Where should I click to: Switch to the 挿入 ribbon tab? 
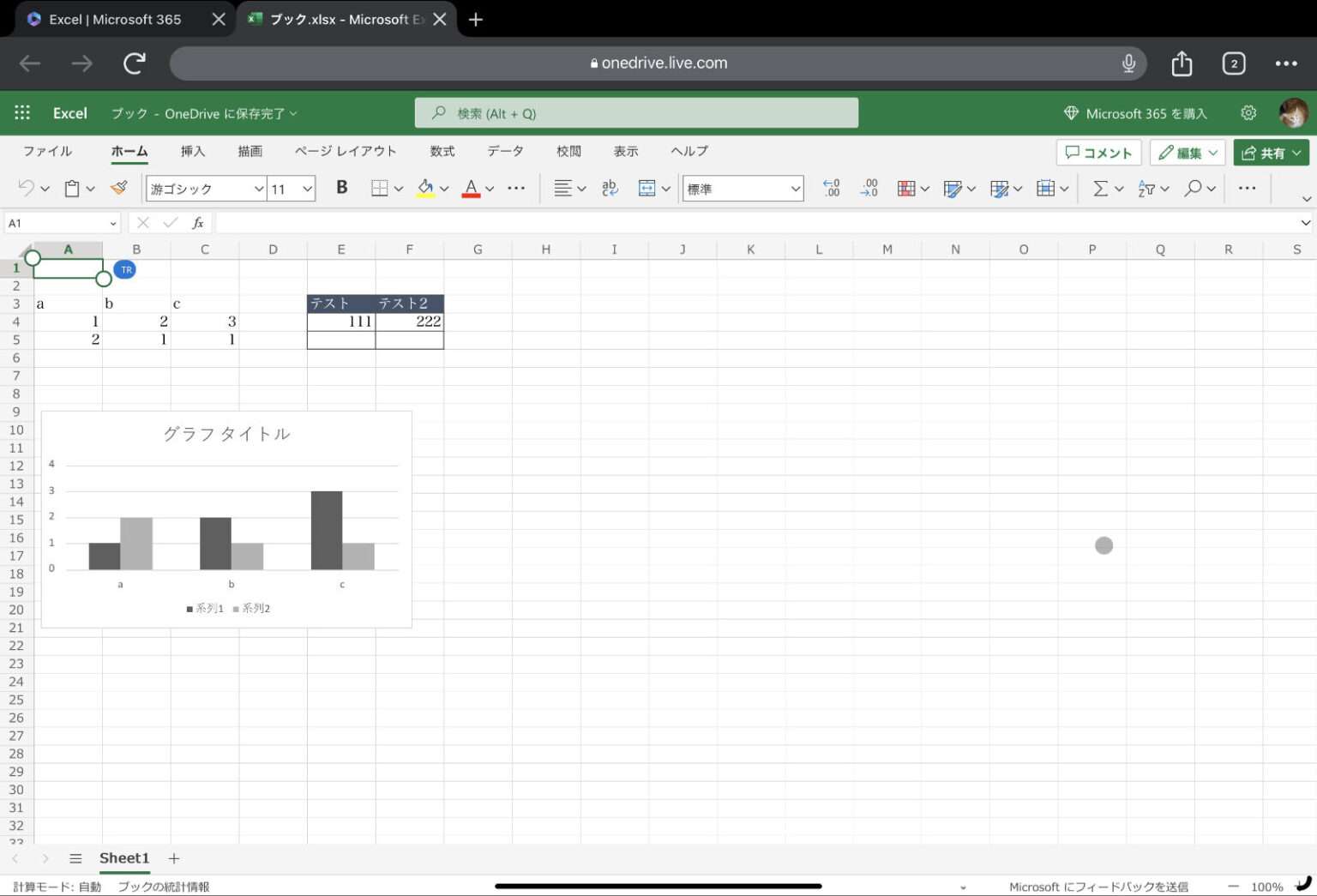click(193, 151)
